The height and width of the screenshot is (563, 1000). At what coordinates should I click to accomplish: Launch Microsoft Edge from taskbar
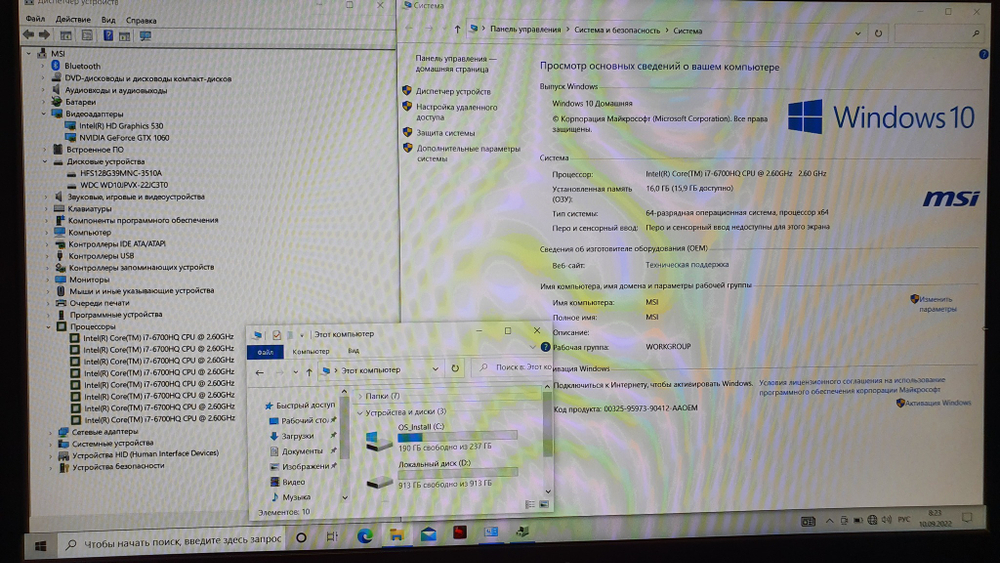click(364, 536)
